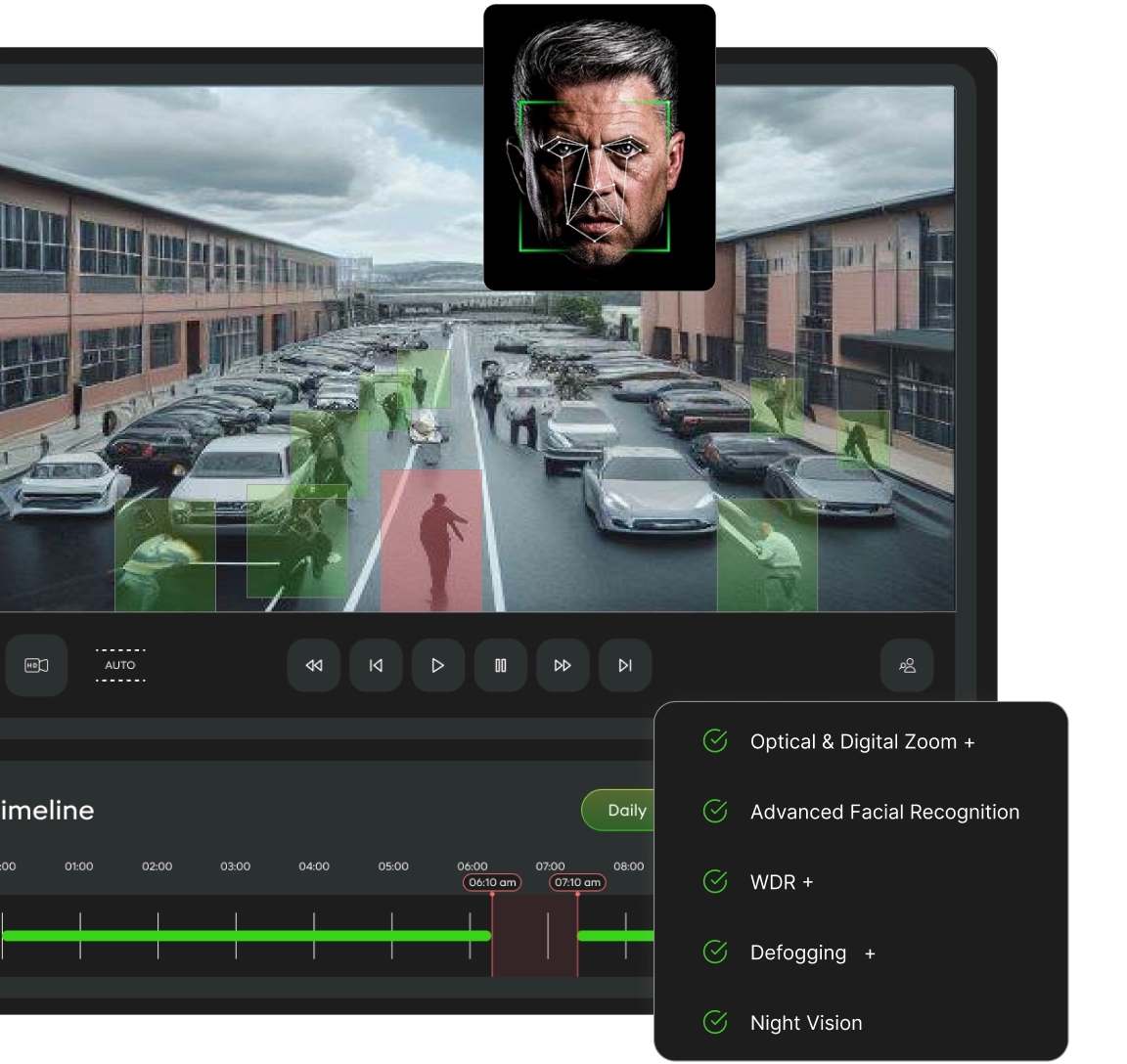Screen dimensions: 1127x1064
Task: Select the 06:10 am timeline marker
Action: point(492,882)
